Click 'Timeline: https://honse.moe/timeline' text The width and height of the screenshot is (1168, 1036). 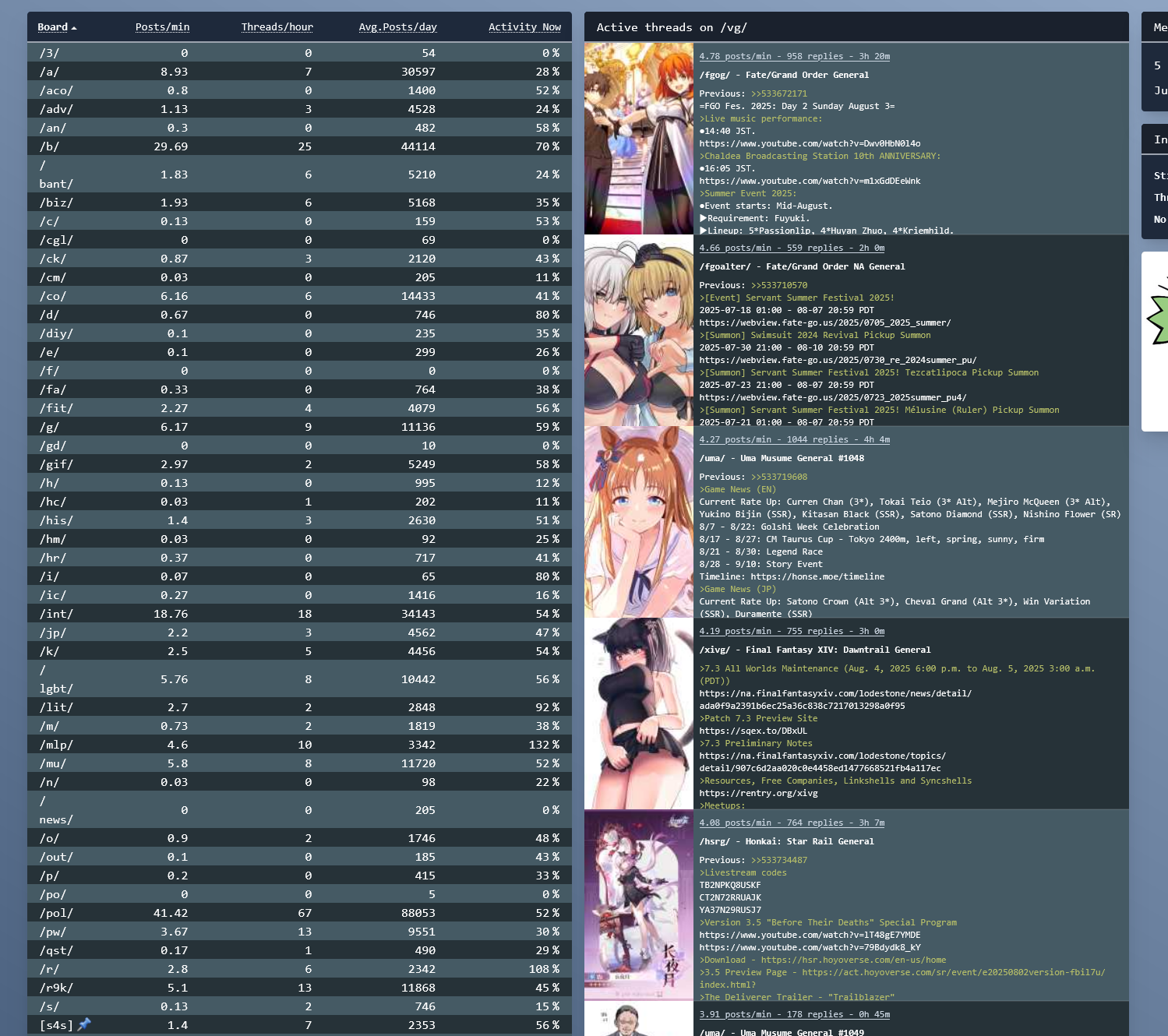[792, 576]
